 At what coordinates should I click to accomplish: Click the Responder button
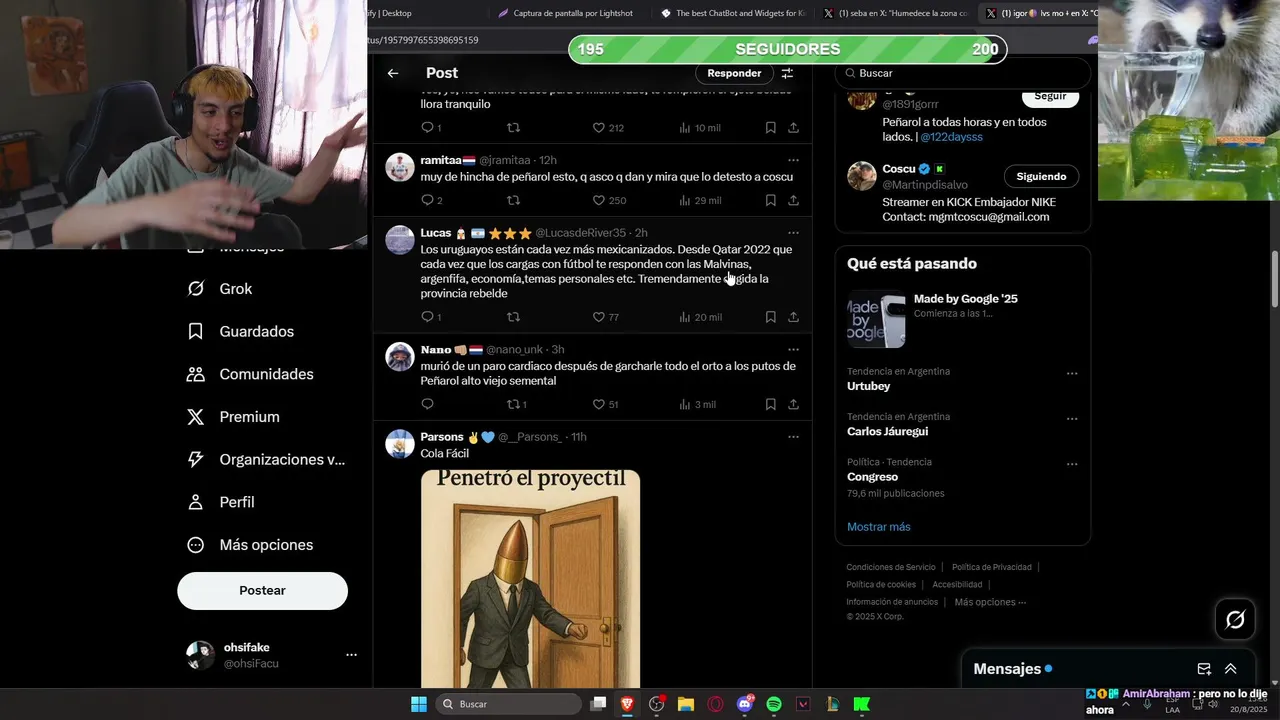point(734,73)
